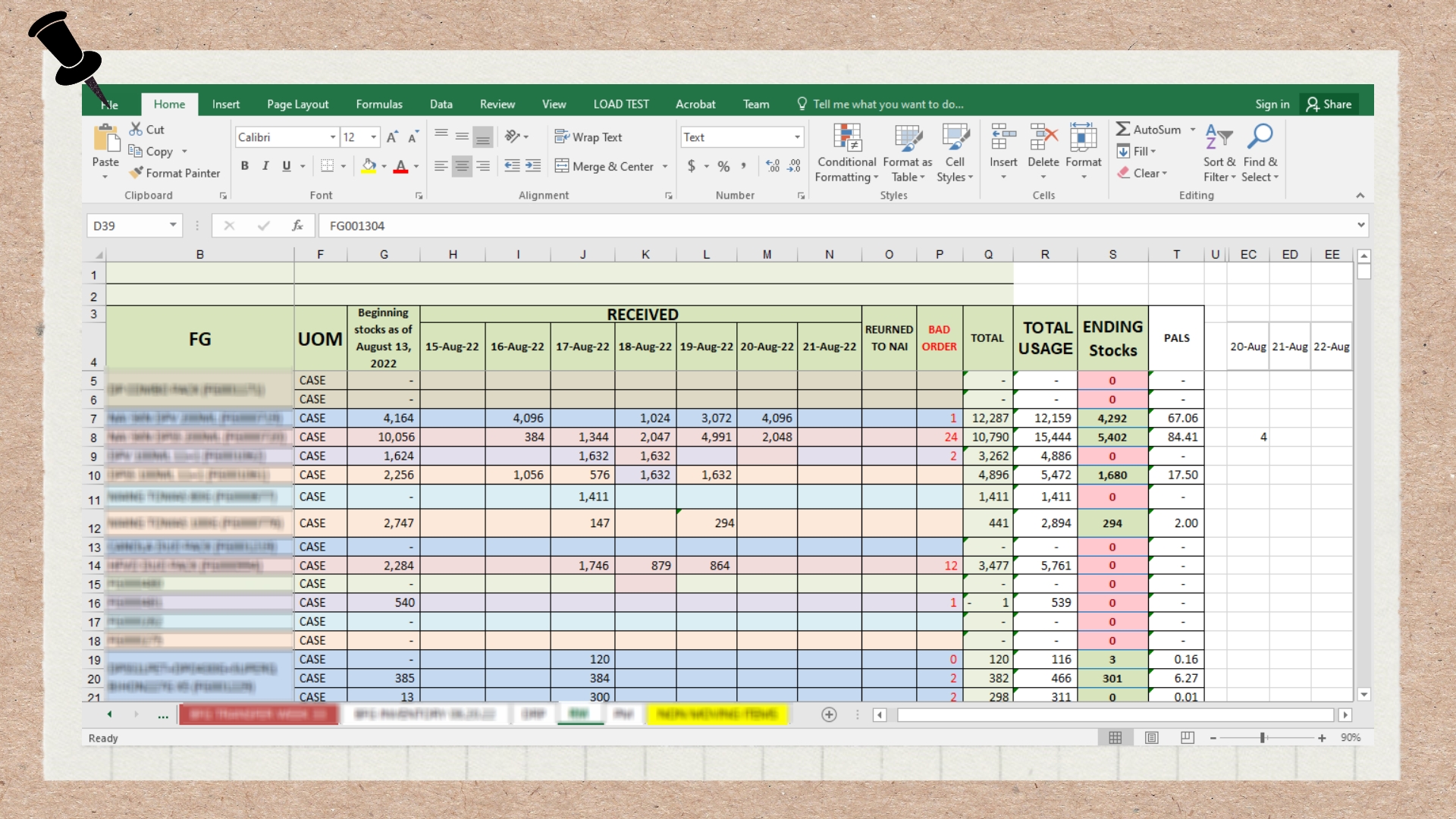1456x819 pixels.
Task: Open the Sort & Filter tool
Action: pyautogui.click(x=1219, y=138)
